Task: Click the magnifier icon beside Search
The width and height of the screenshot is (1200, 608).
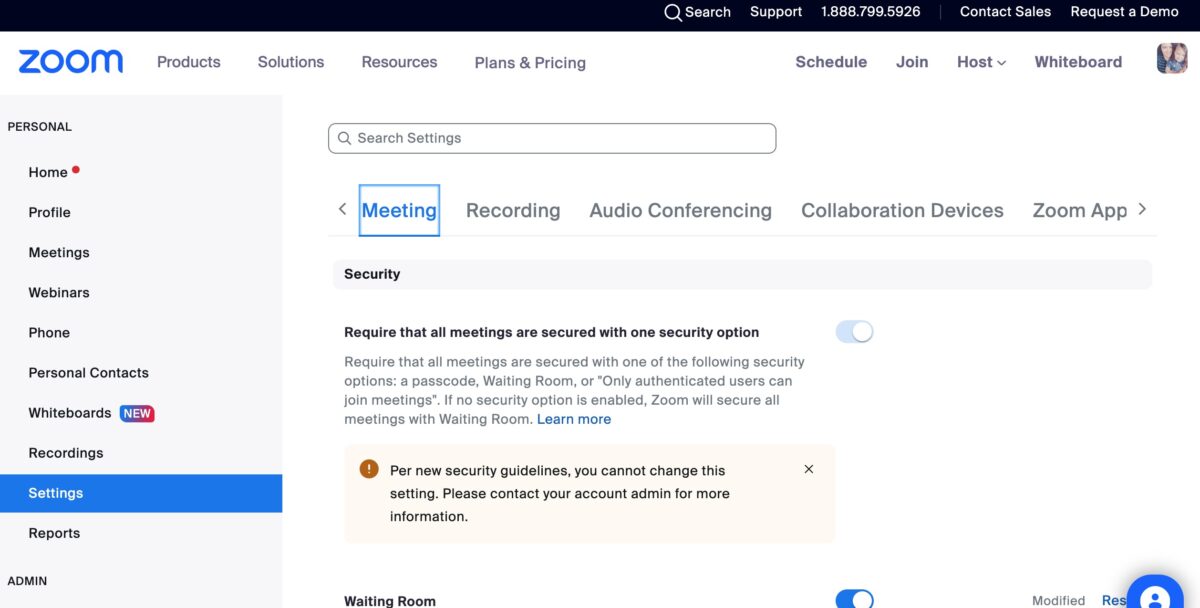Action: pyautogui.click(x=673, y=12)
